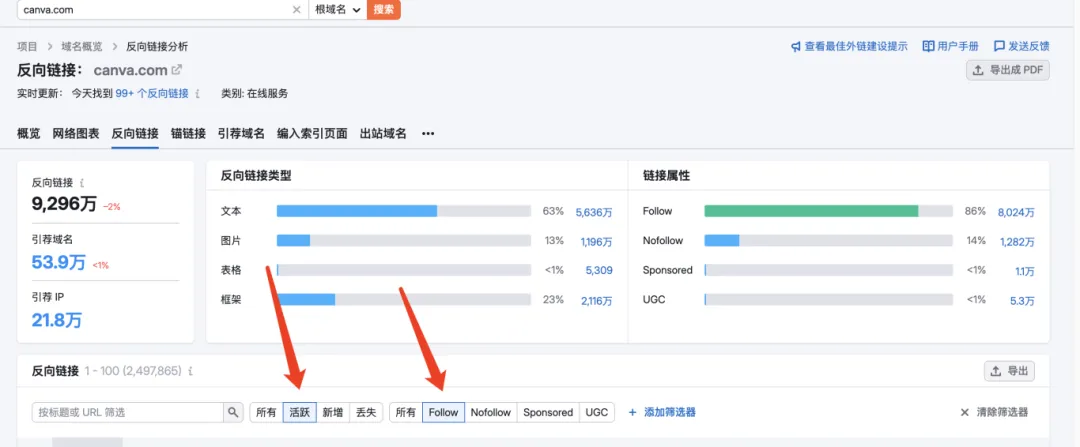This screenshot has height=447, width=1080.
Task: Click the 2,116万 框架 link count
Action: (596, 300)
